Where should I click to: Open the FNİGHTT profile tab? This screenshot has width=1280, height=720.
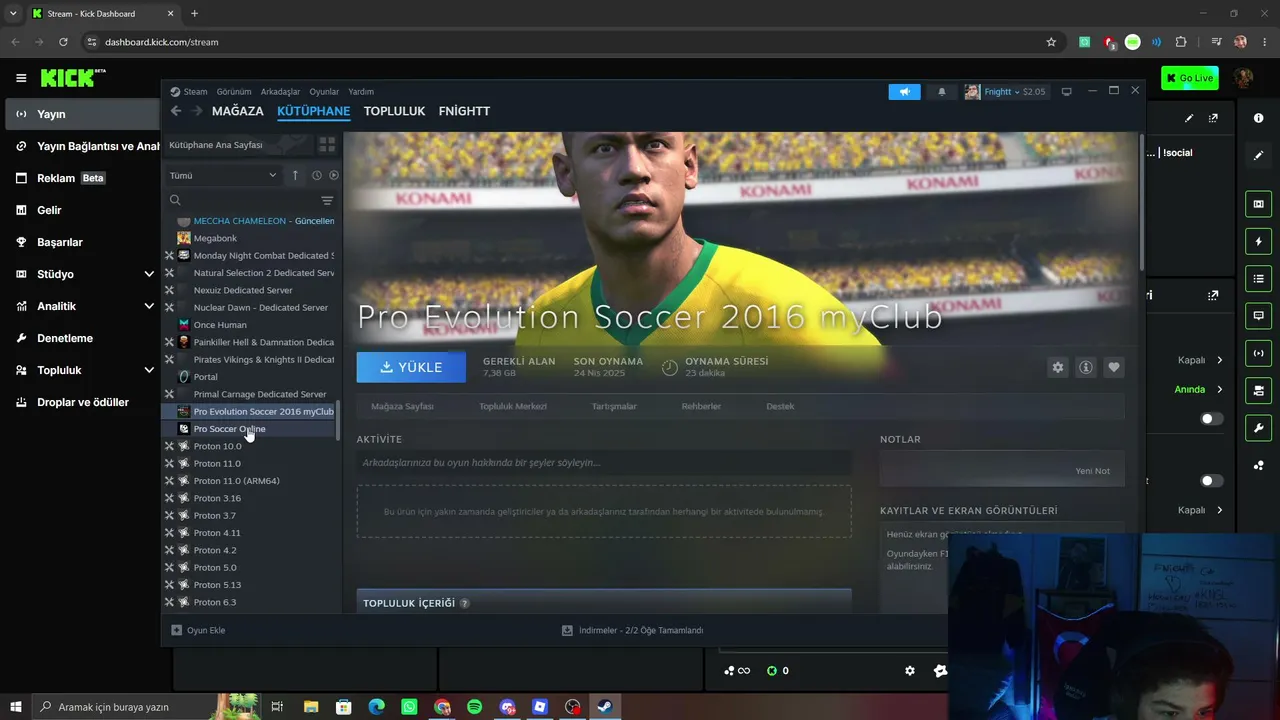pos(464,111)
